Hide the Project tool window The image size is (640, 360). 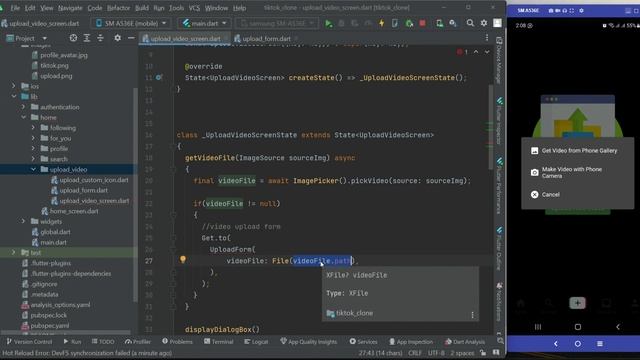(131, 38)
